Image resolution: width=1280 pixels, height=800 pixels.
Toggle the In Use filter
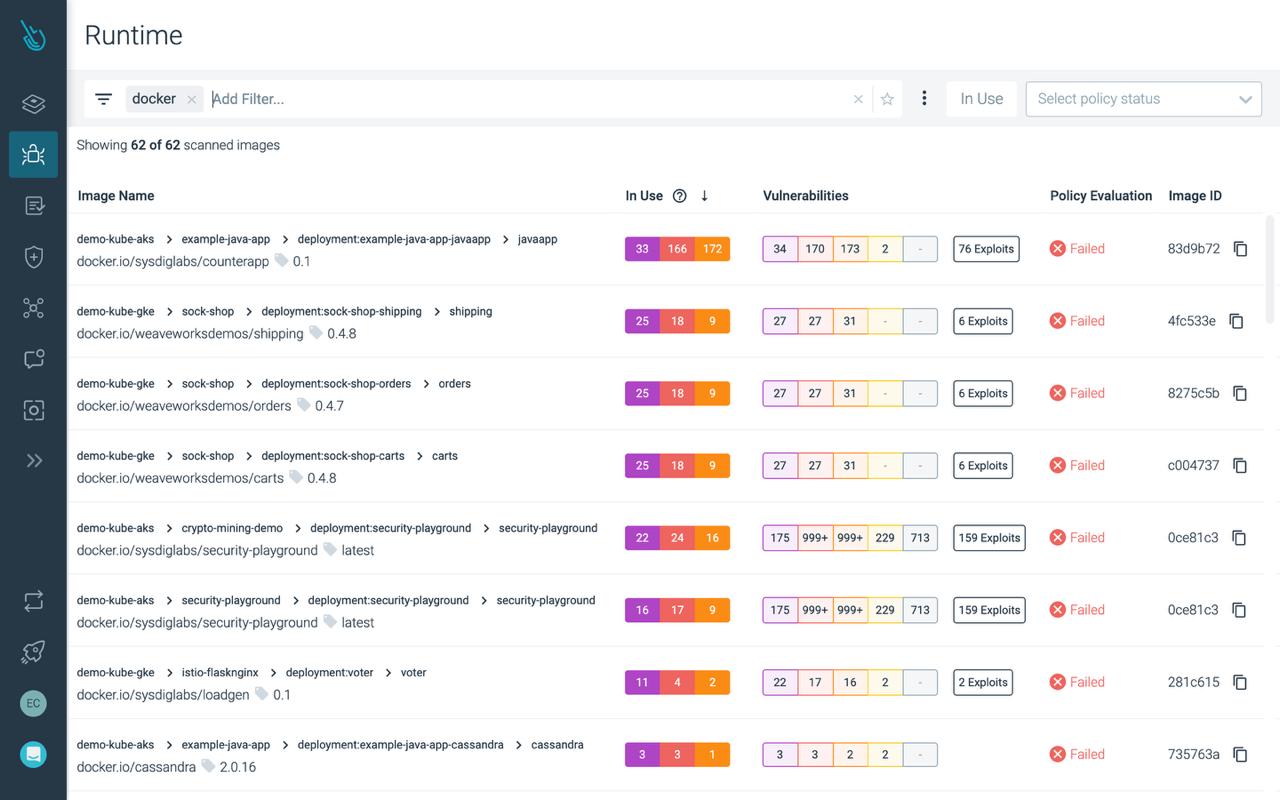981,98
